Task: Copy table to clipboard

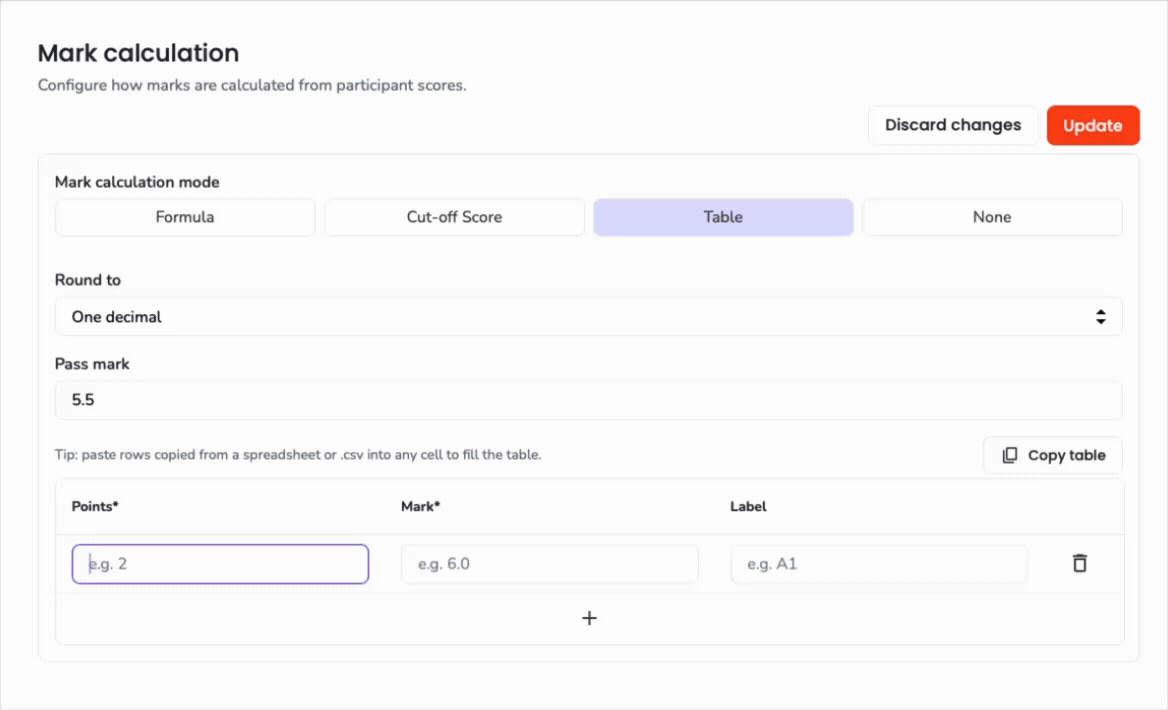Action: coord(1053,455)
